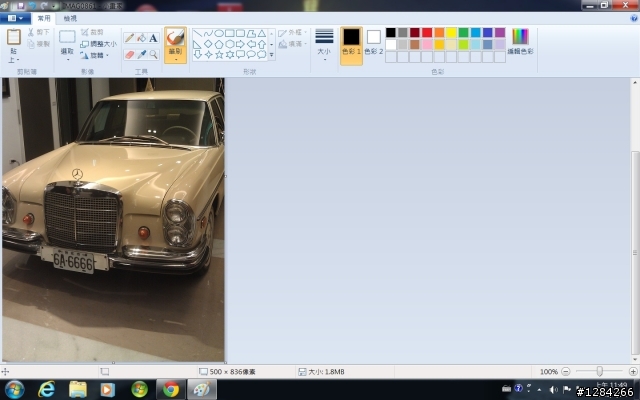Click the vertical scrollbar thumb

(635, 253)
